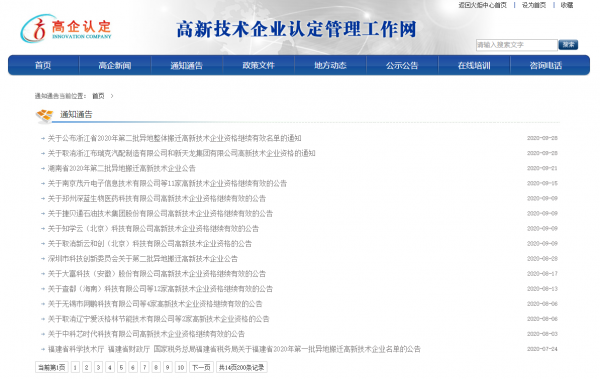Select the 政策文件 menu item
Viewport: 600px width, 379px height.
click(259, 65)
